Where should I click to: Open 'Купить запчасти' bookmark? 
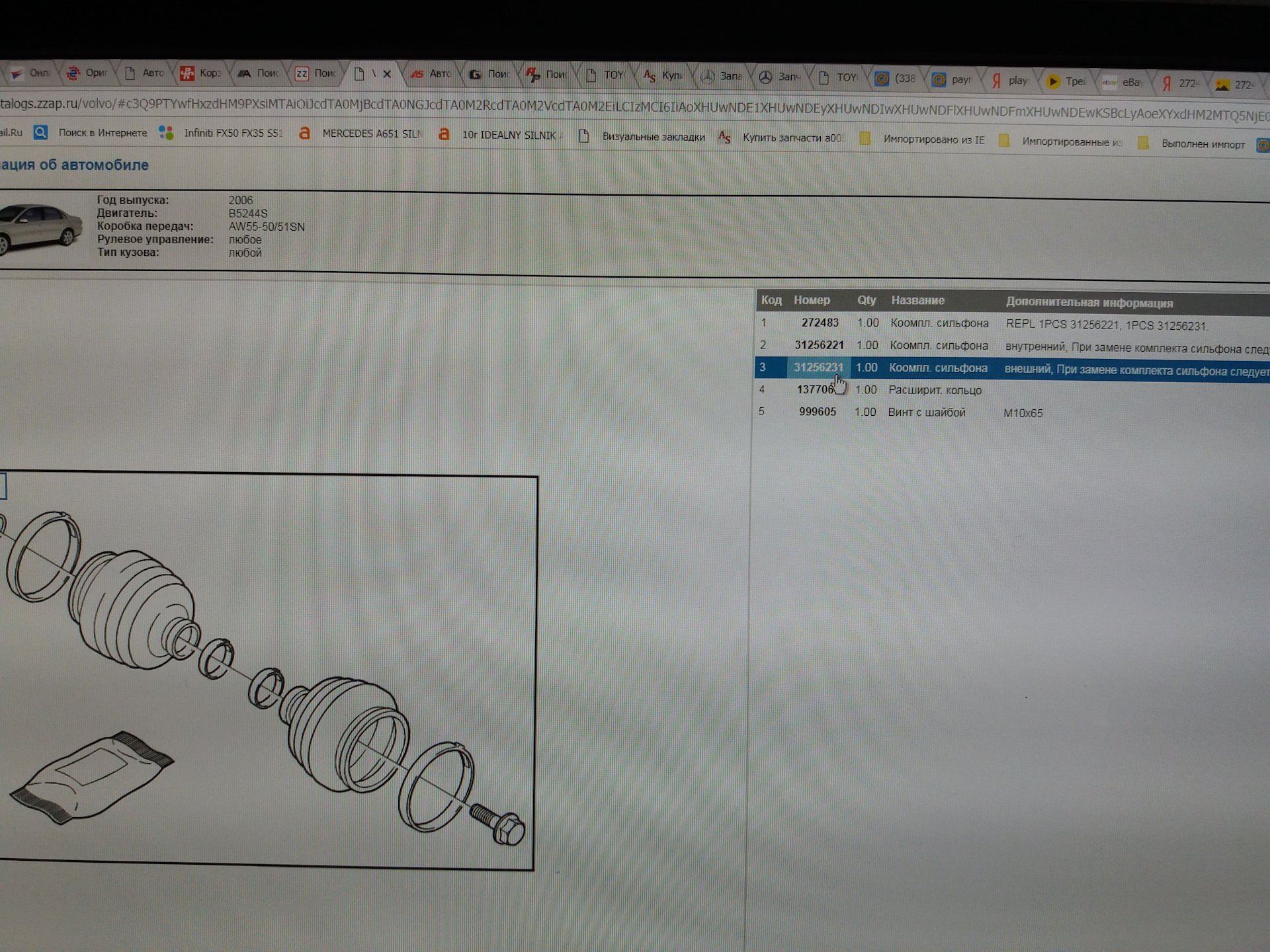pos(792,138)
